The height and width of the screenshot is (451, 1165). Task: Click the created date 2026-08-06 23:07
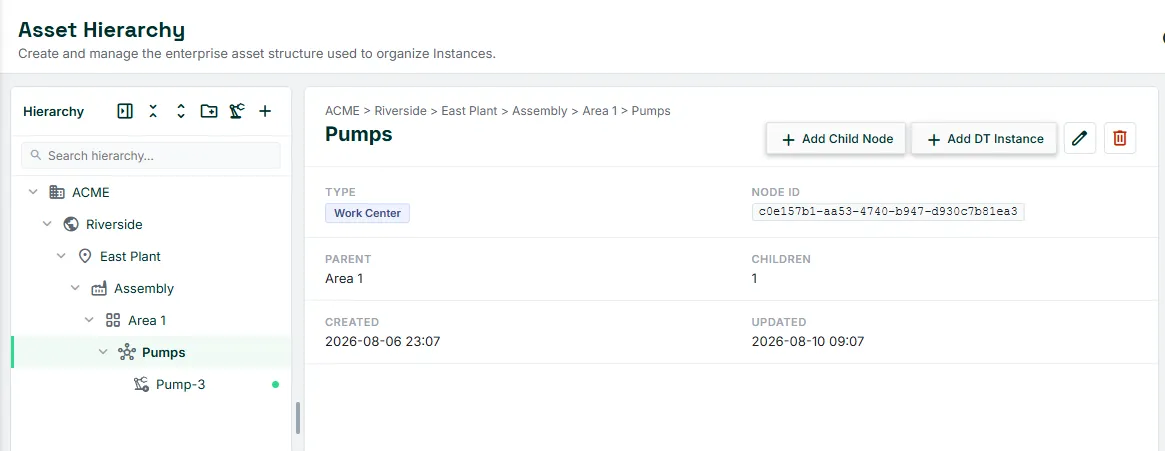(x=382, y=342)
